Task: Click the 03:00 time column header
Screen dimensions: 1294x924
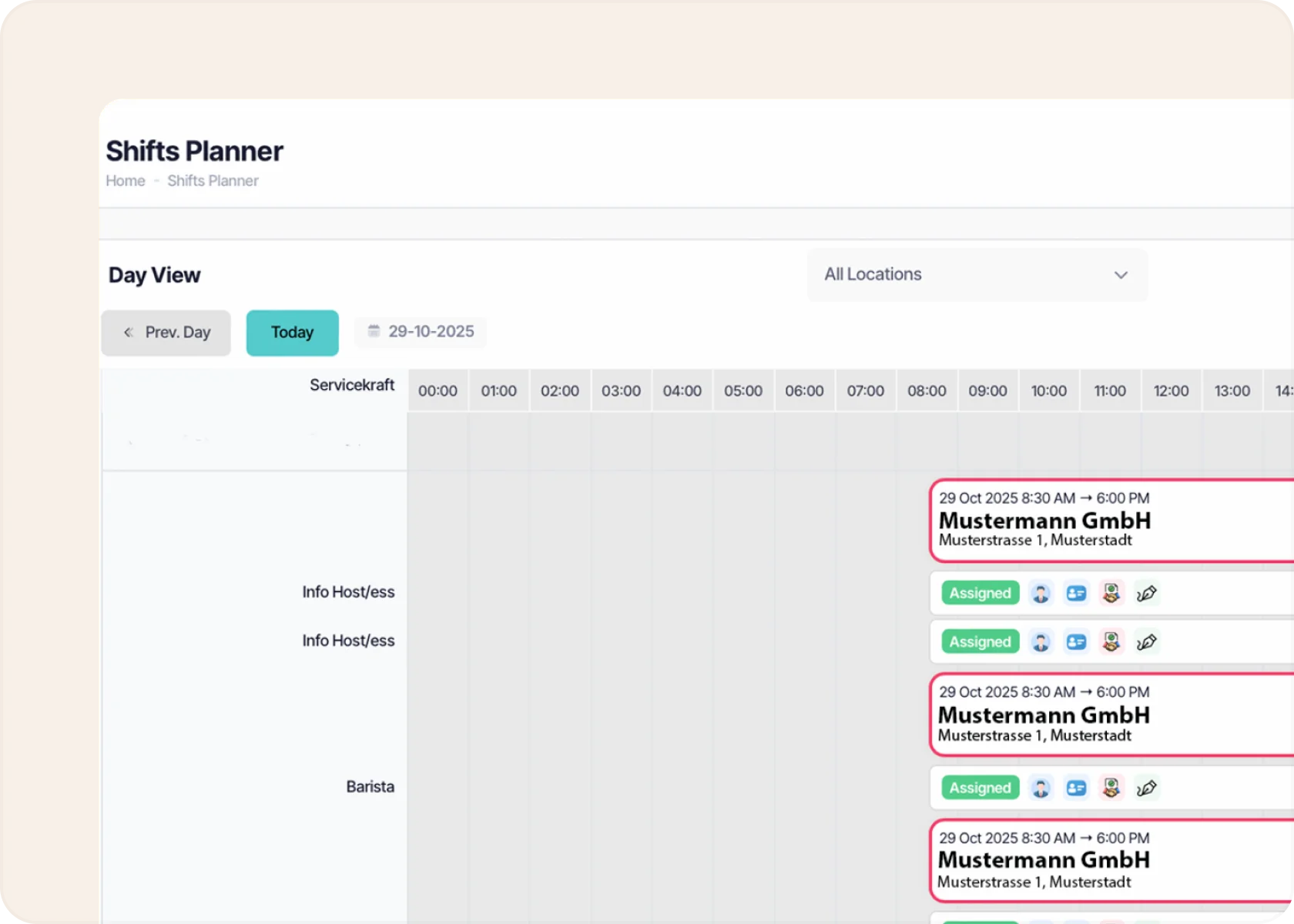Action: pyautogui.click(x=622, y=391)
